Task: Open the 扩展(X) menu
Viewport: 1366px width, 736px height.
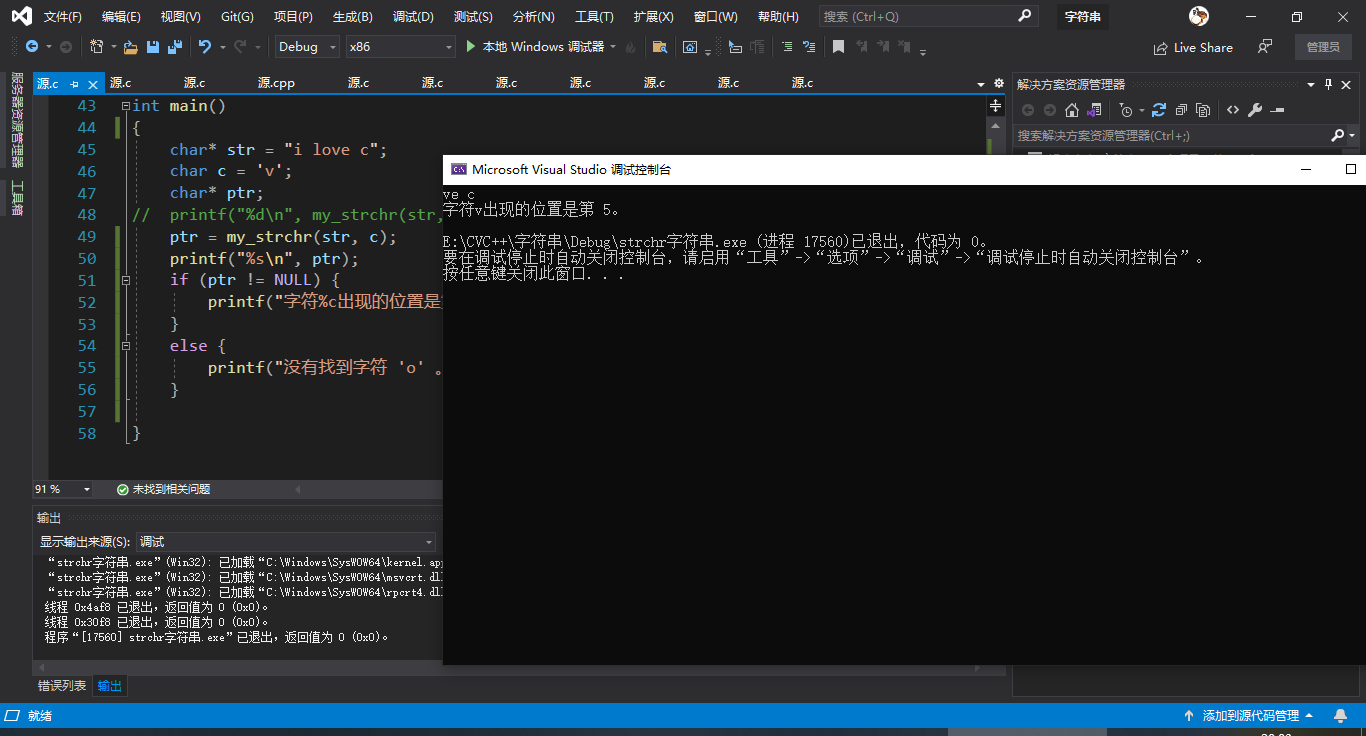Action: click(653, 17)
